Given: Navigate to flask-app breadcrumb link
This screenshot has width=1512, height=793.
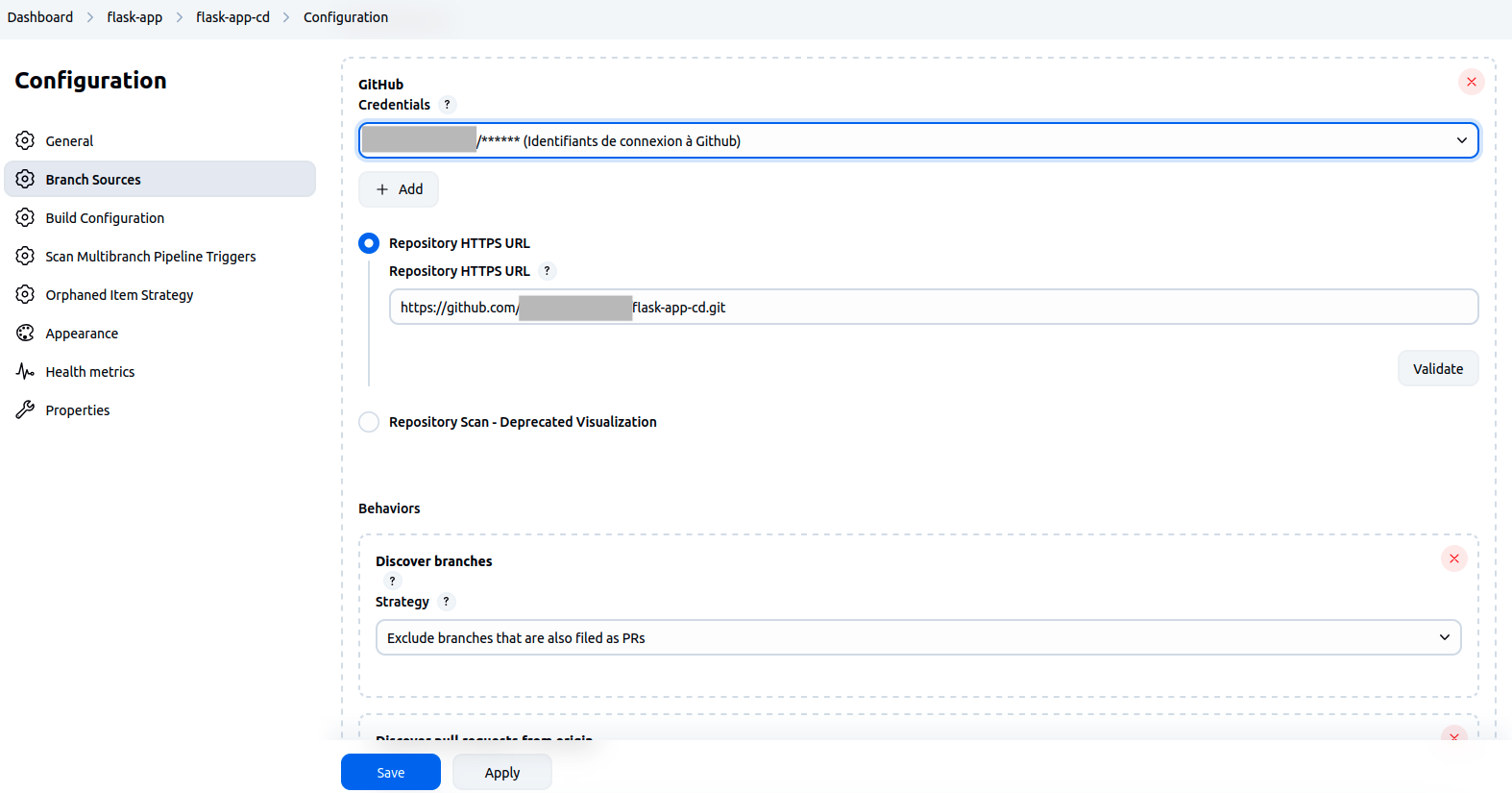Looking at the screenshot, I should click(x=134, y=17).
